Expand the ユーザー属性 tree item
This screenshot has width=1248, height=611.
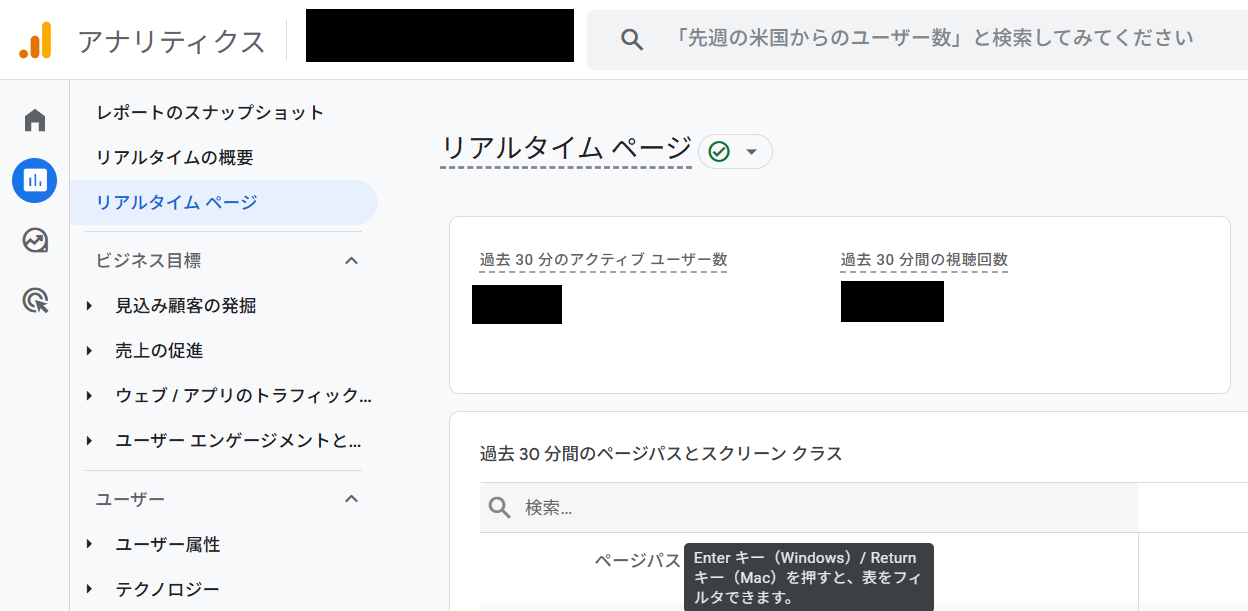coord(90,544)
